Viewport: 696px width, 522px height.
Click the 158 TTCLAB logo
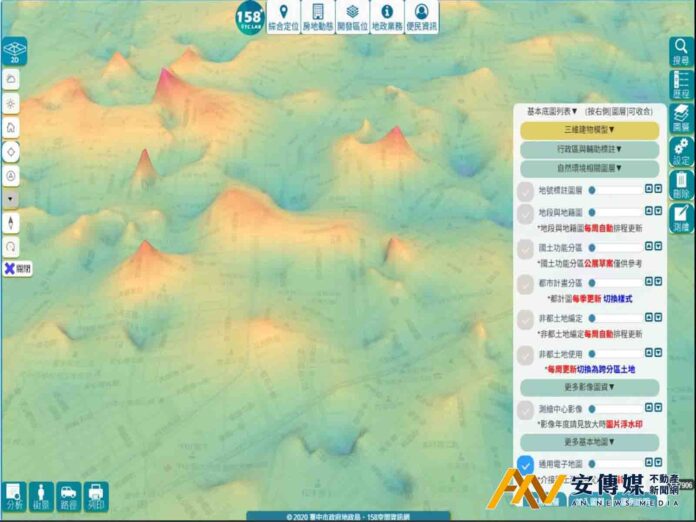click(250, 18)
